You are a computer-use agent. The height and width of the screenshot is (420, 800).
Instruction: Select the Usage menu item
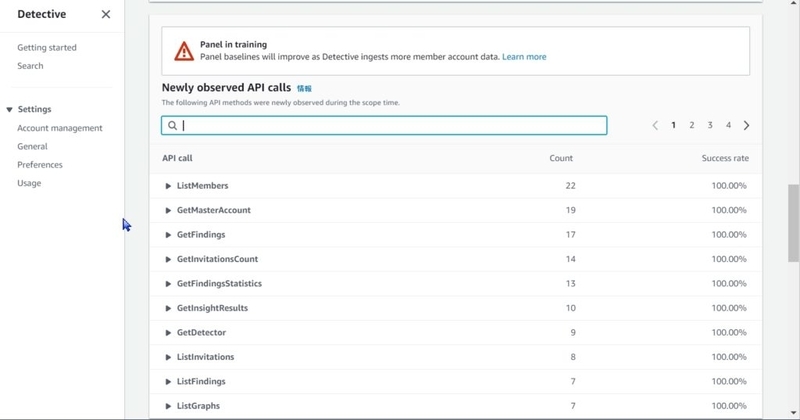pyautogui.click(x=29, y=183)
